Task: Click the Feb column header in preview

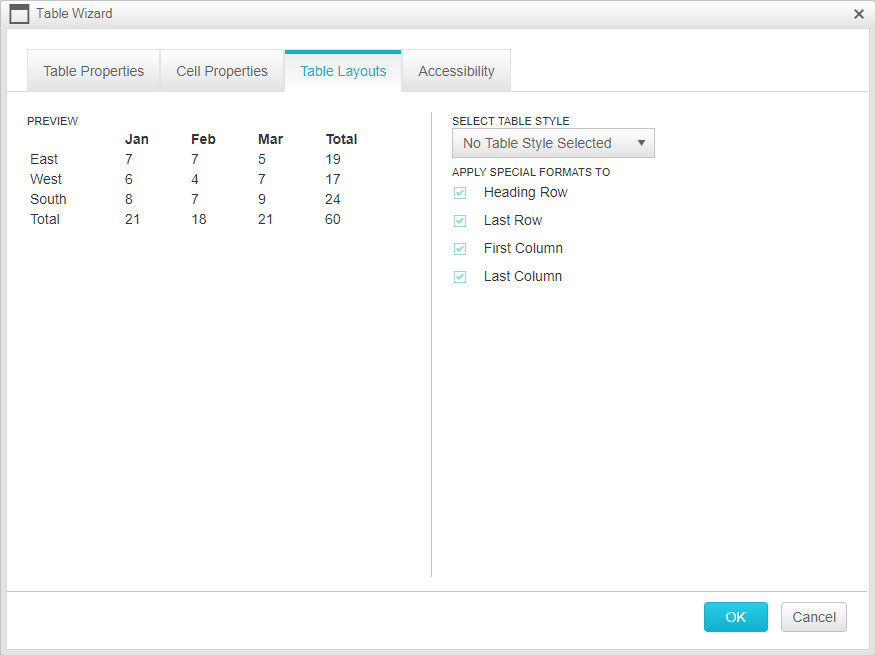Action: 203,139
